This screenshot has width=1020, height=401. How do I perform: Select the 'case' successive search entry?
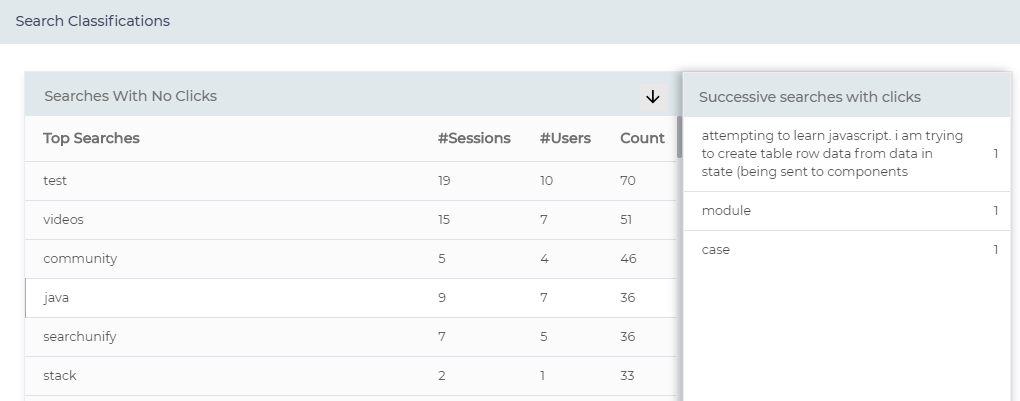tap(716, 250)
